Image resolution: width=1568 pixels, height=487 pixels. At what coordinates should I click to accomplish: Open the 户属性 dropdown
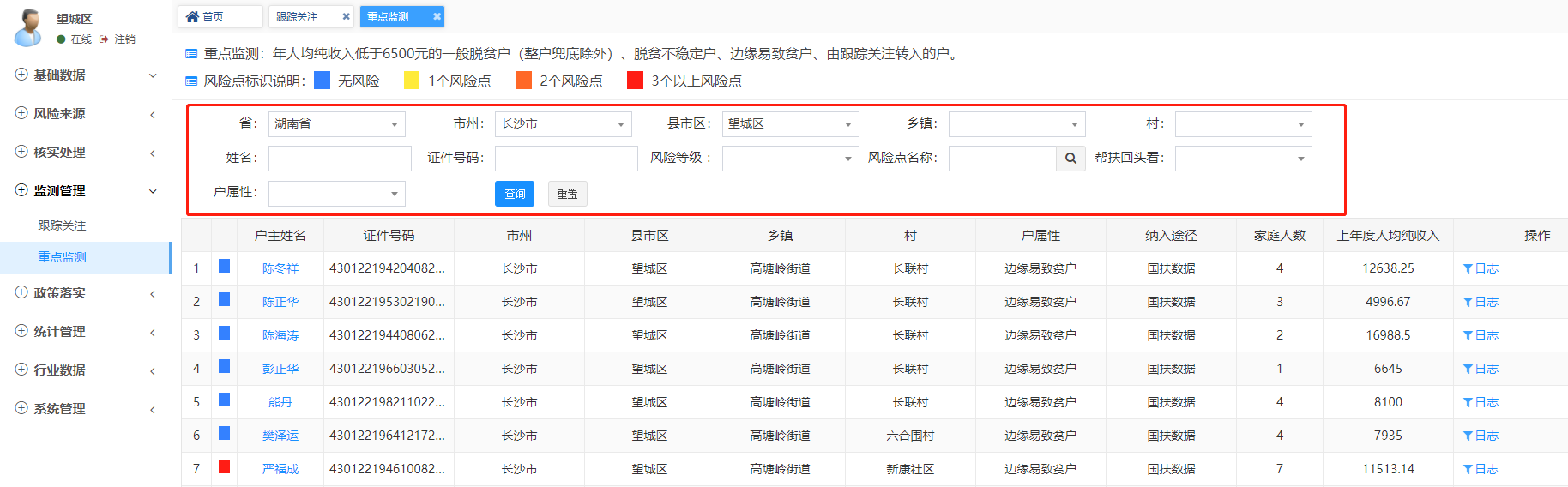coord(336,194)
